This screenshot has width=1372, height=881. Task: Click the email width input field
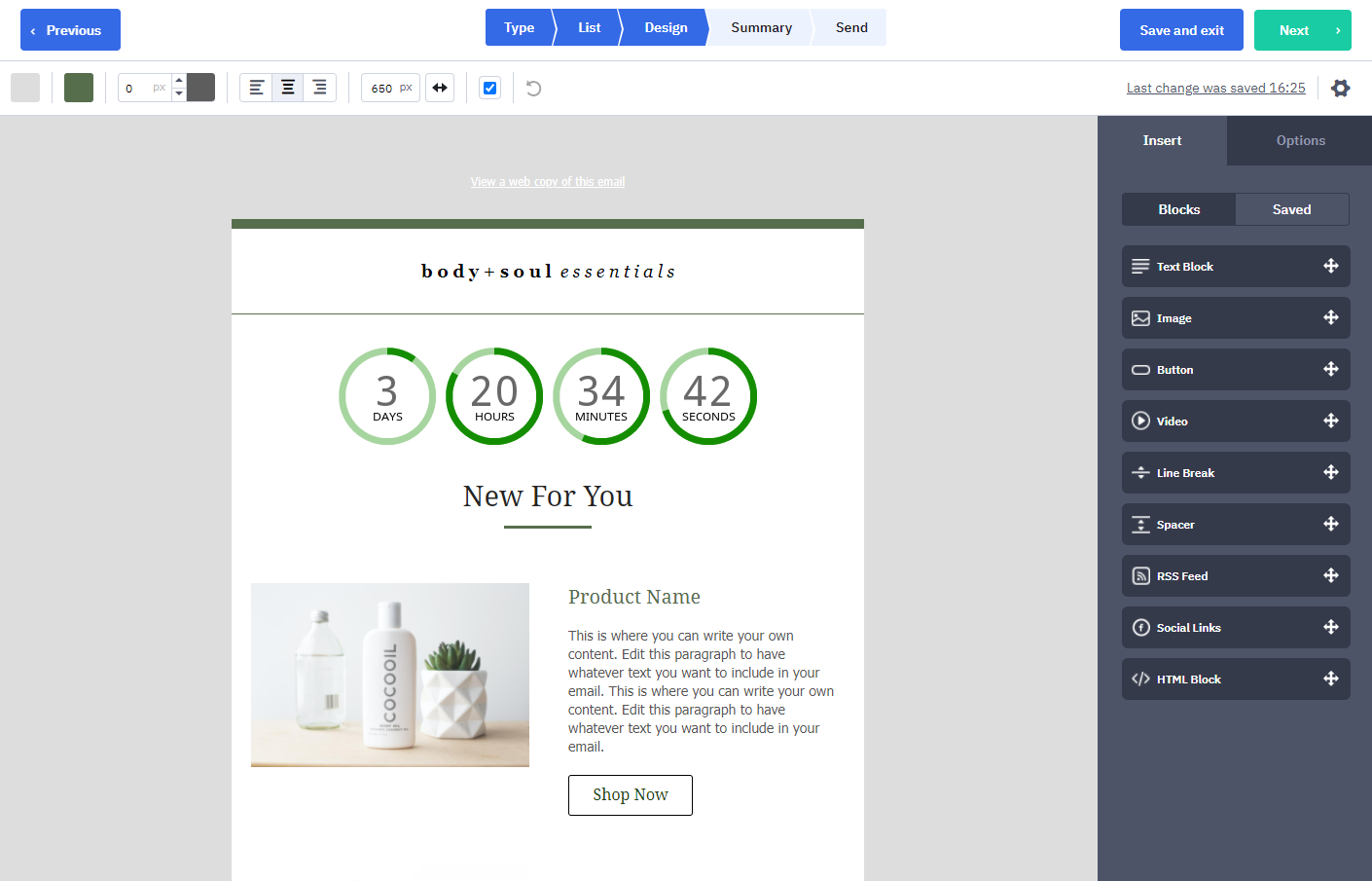tap(381, 88)
